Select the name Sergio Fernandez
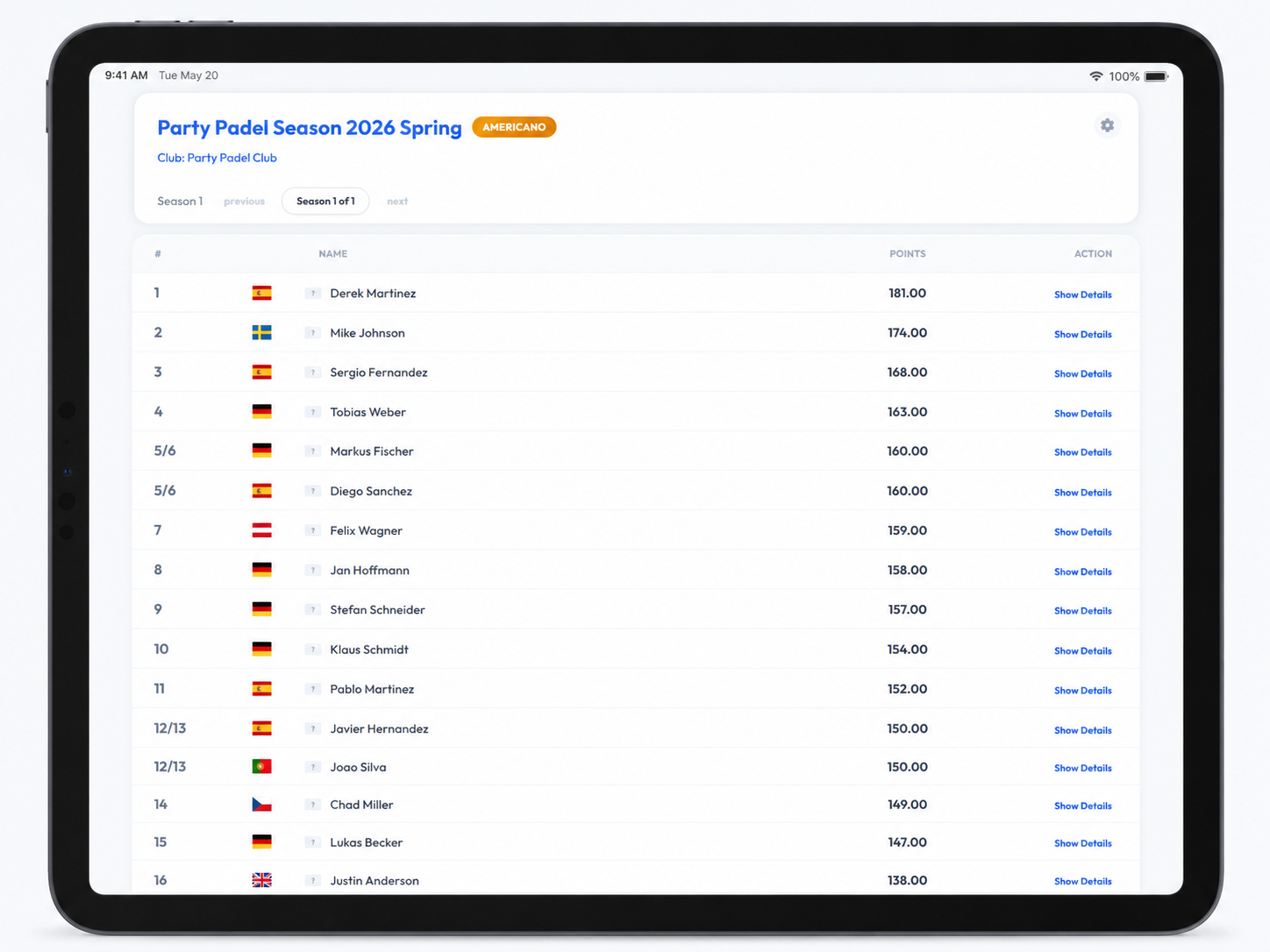 click(379, 373)
